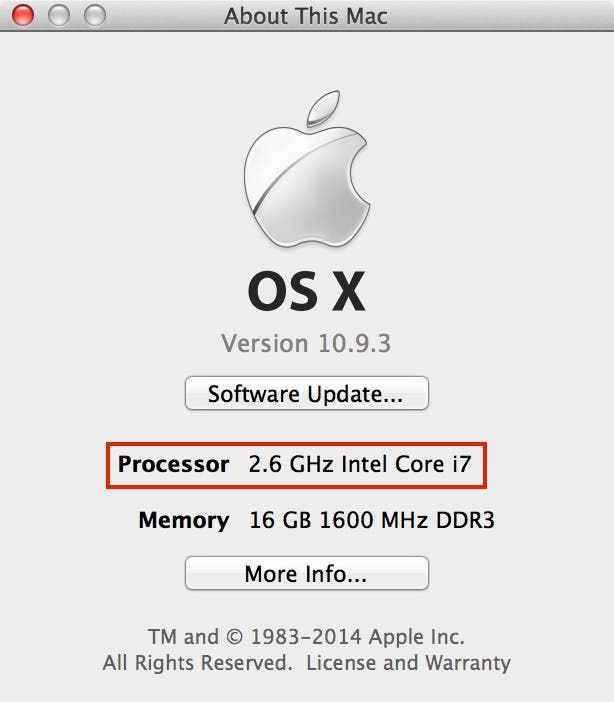Screen dimensions: 614x702
Task: Click the bitten Apple logo body
Action: coord(300,192)
